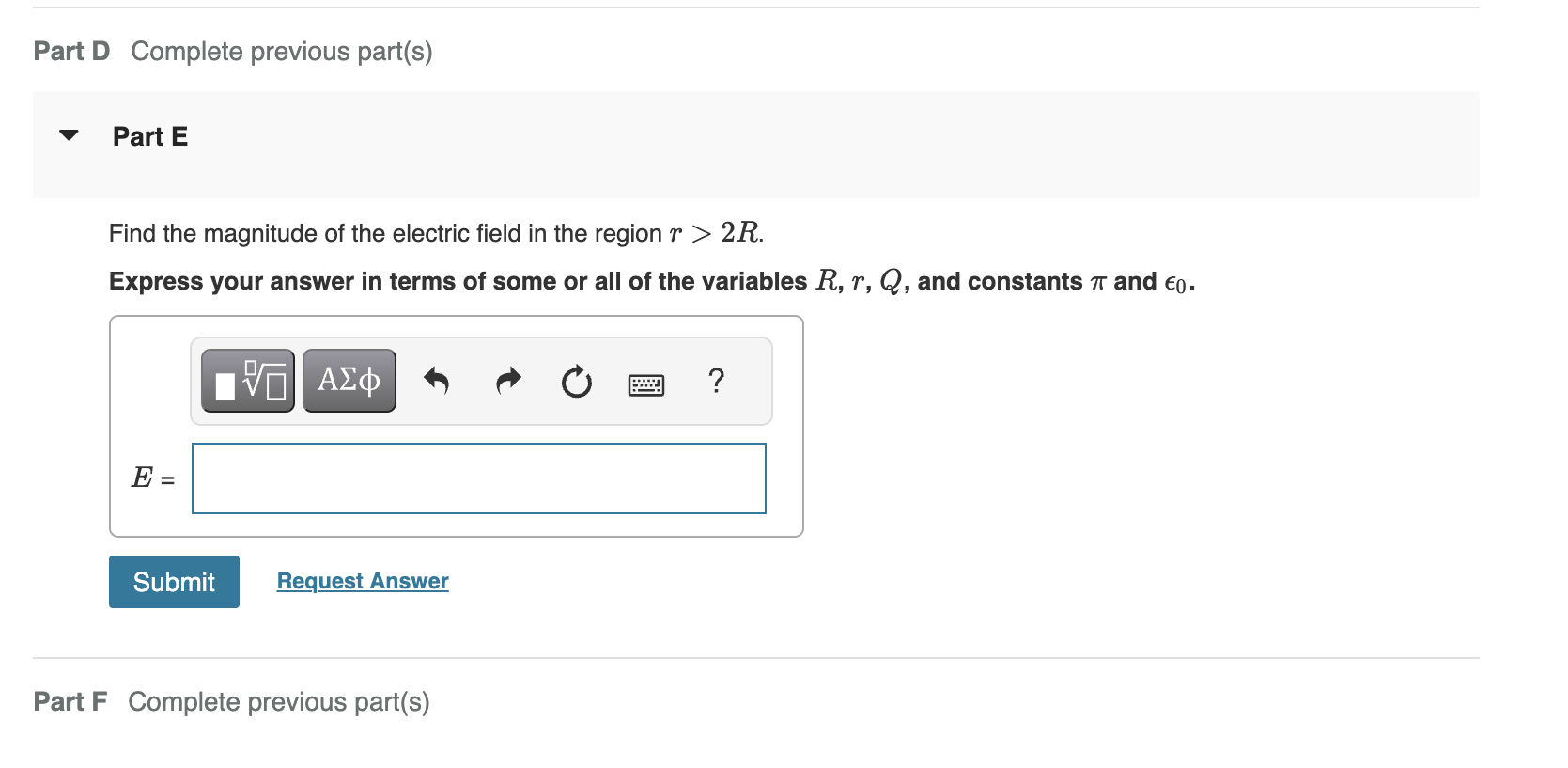1568x768 pixels.
Task: Open the keyboard shortcuts icon
Action: (646, 384)
